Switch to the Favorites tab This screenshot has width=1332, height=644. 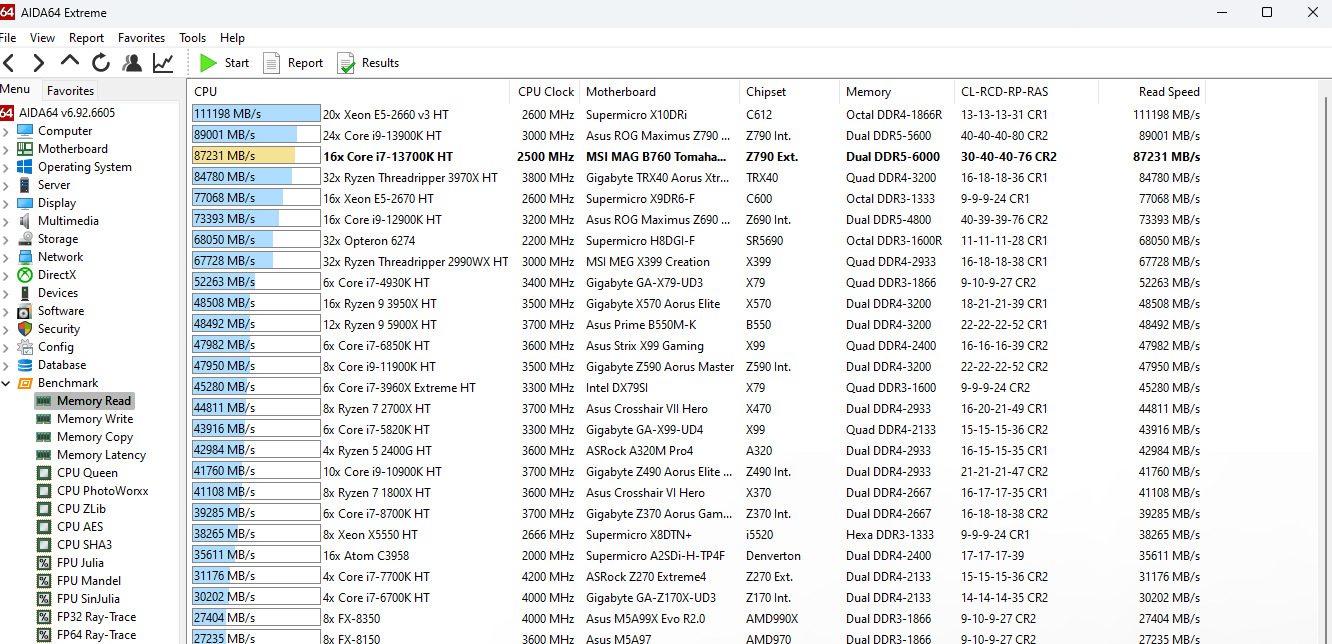[x=70, y=91]
